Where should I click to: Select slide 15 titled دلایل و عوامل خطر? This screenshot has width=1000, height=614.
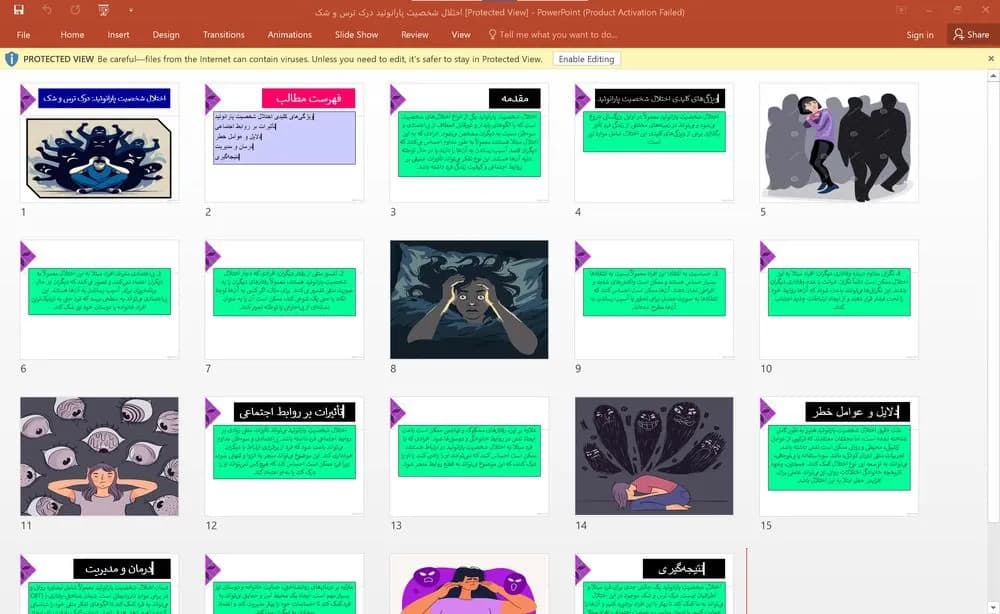(x=839, y=456)
